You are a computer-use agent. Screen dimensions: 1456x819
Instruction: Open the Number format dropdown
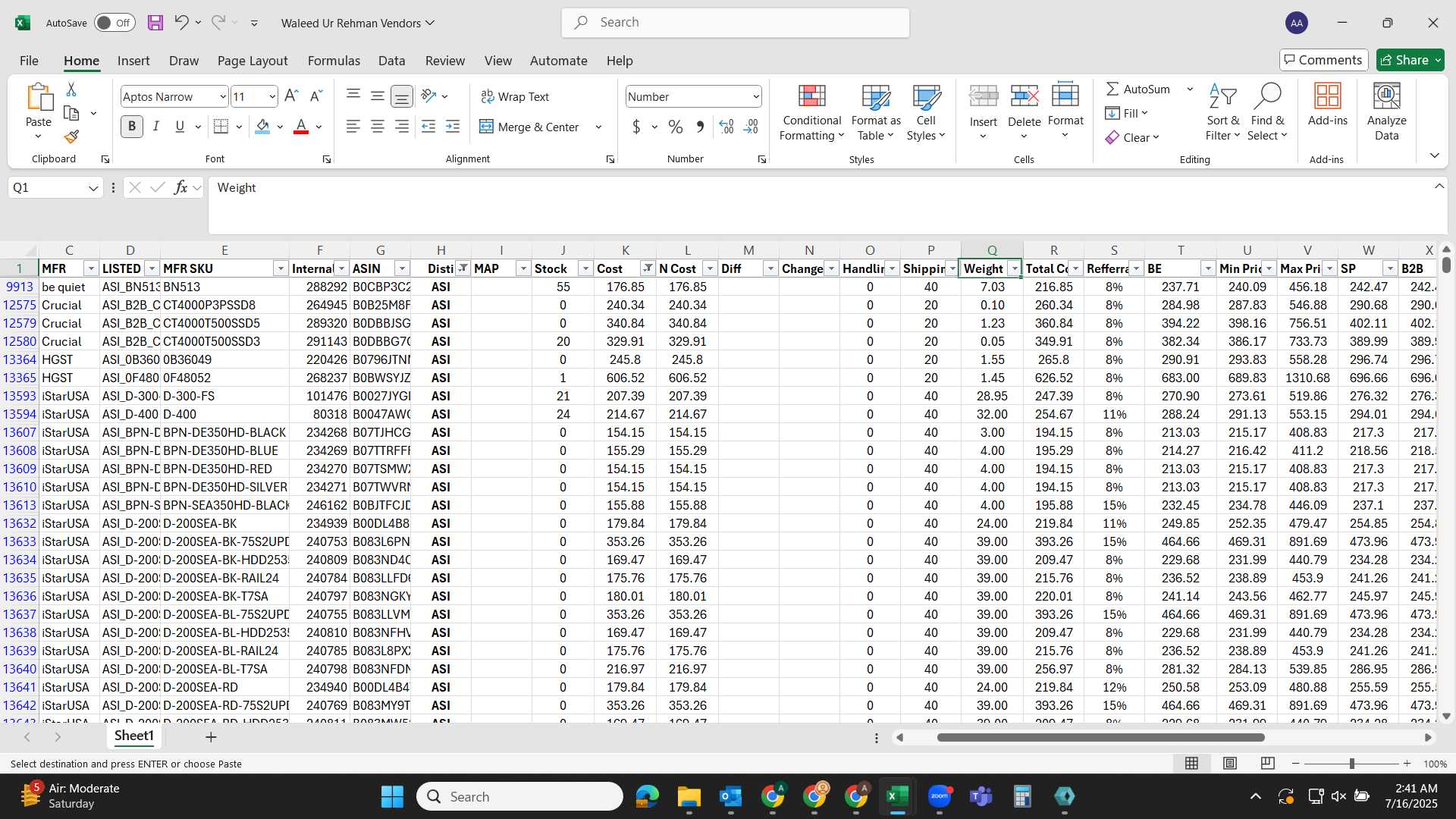[756, 96]
